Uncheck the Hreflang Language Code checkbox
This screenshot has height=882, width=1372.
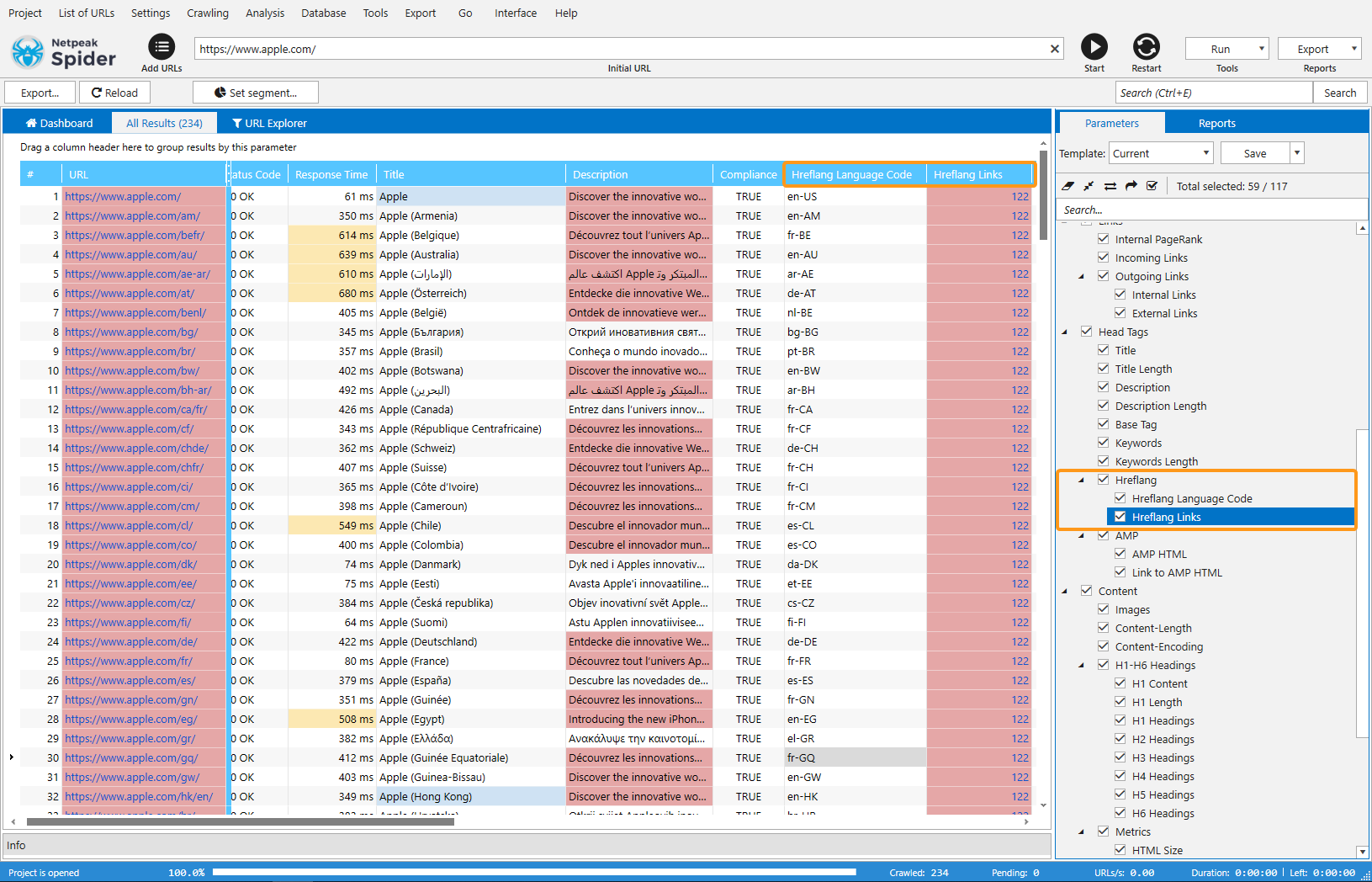pos(1120,498)
